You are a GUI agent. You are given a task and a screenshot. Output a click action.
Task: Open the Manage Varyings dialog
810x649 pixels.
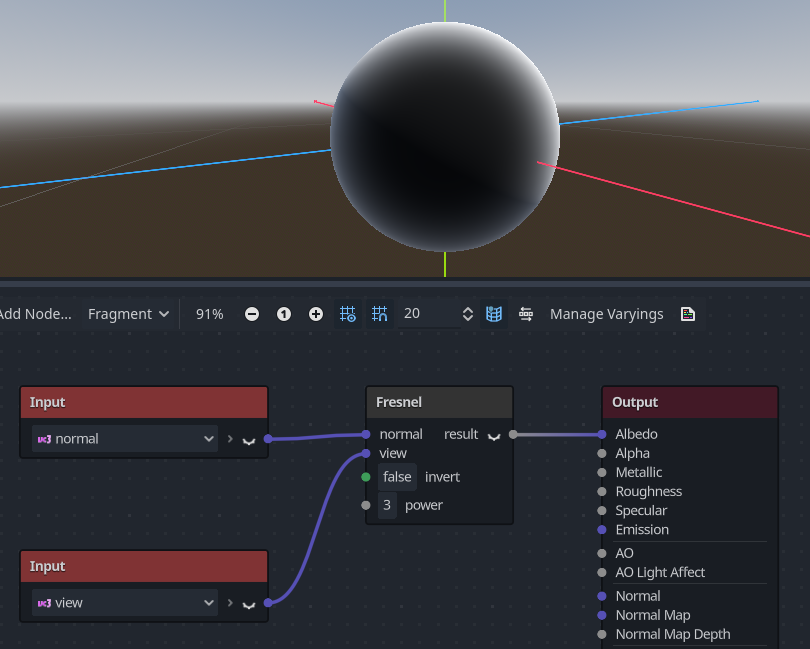pos(606,313)
